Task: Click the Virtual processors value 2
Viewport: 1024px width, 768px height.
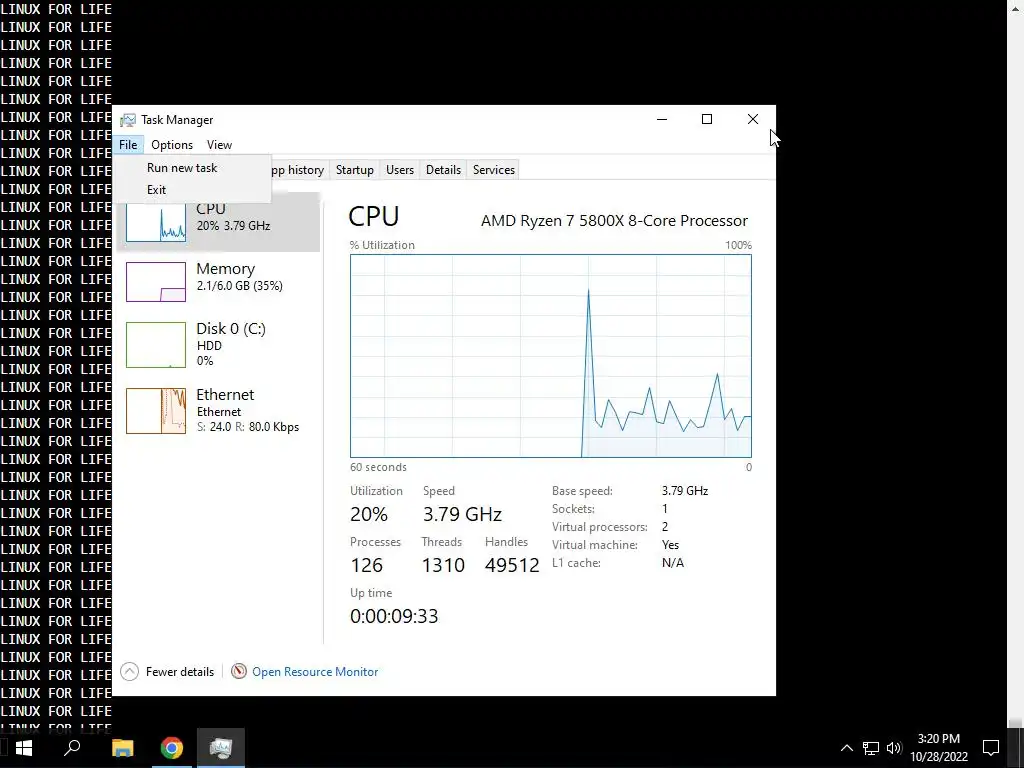Action: 665,527
